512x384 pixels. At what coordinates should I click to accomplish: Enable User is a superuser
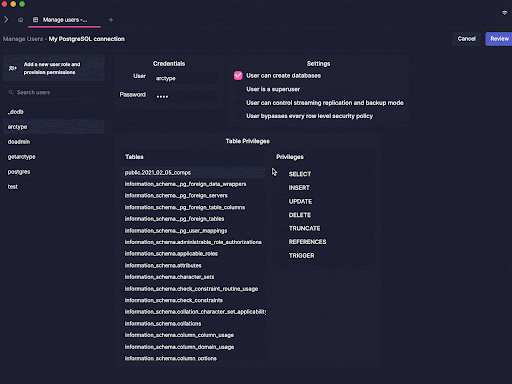tap(238, 89)
